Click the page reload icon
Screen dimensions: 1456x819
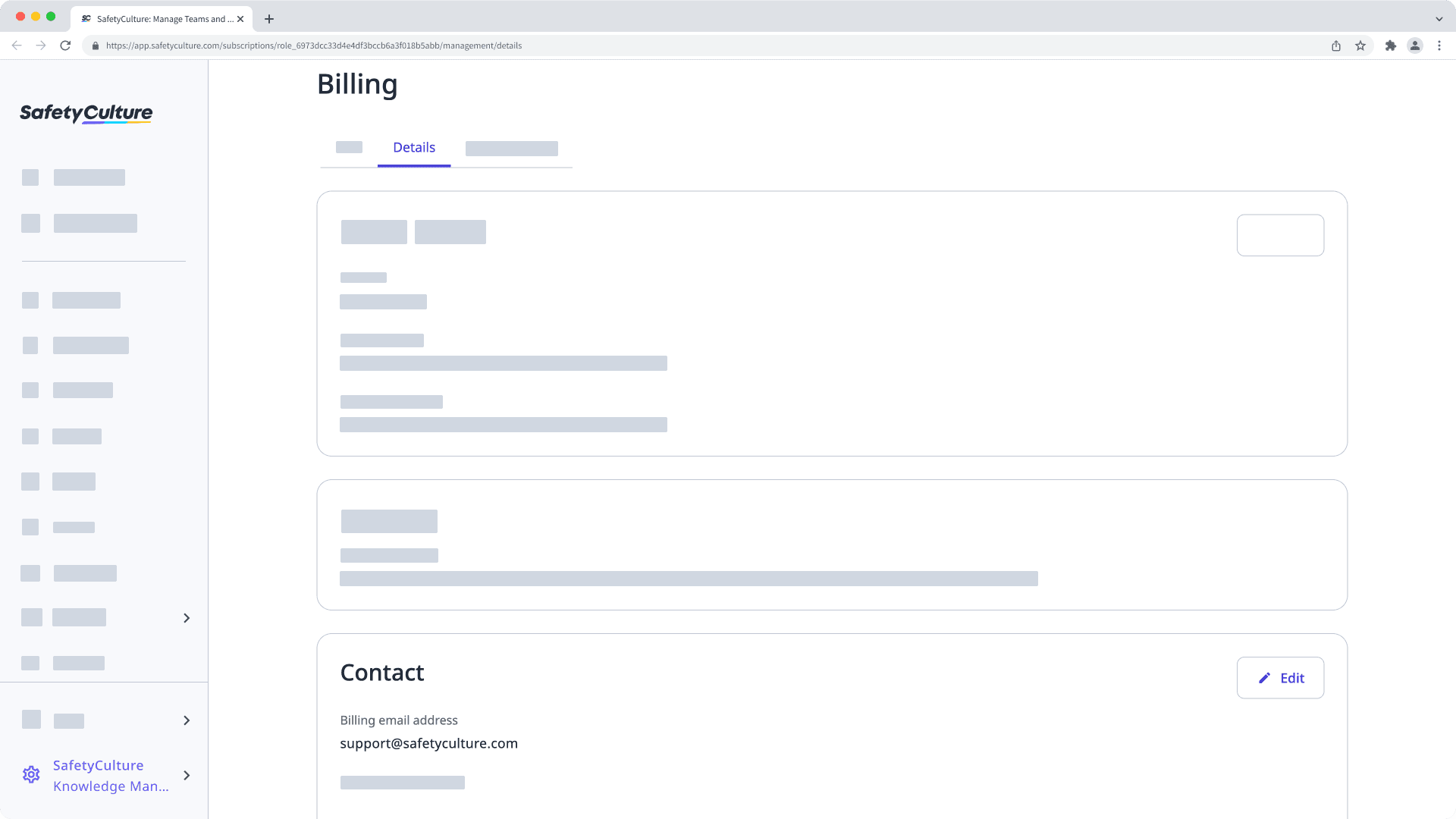pyautogui.click(x=66, y=45)
